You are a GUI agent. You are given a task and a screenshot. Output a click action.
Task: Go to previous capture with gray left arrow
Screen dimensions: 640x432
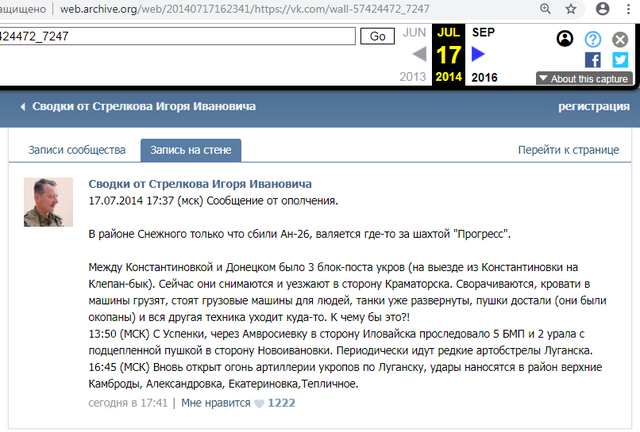420,54
